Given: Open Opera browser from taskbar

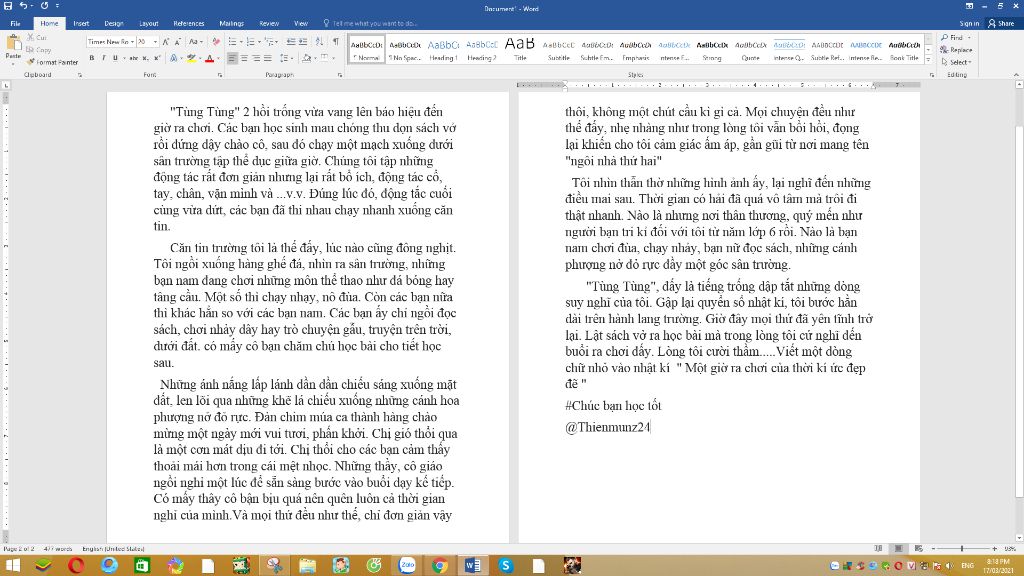Looking at the screenshot, I should pyautogui.click(x=76, y=565).
